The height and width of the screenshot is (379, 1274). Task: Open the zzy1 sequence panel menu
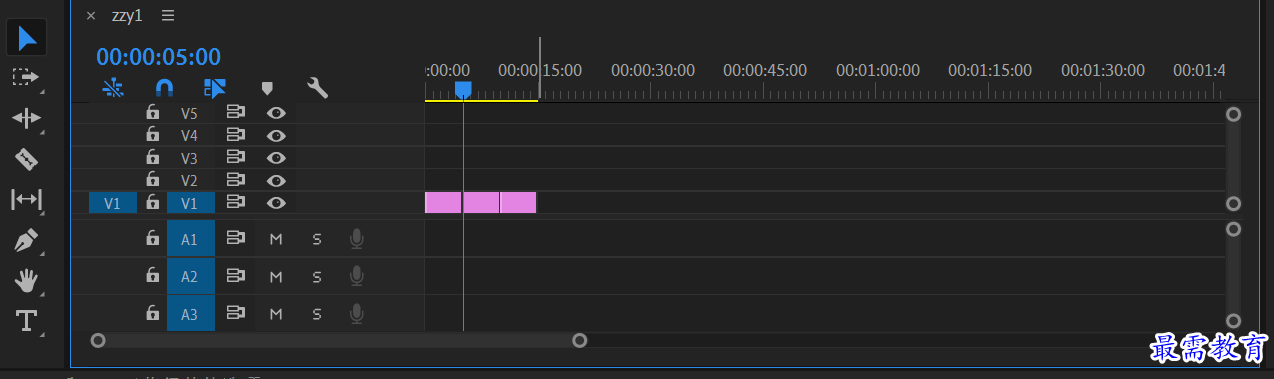[x=168, y=15]
